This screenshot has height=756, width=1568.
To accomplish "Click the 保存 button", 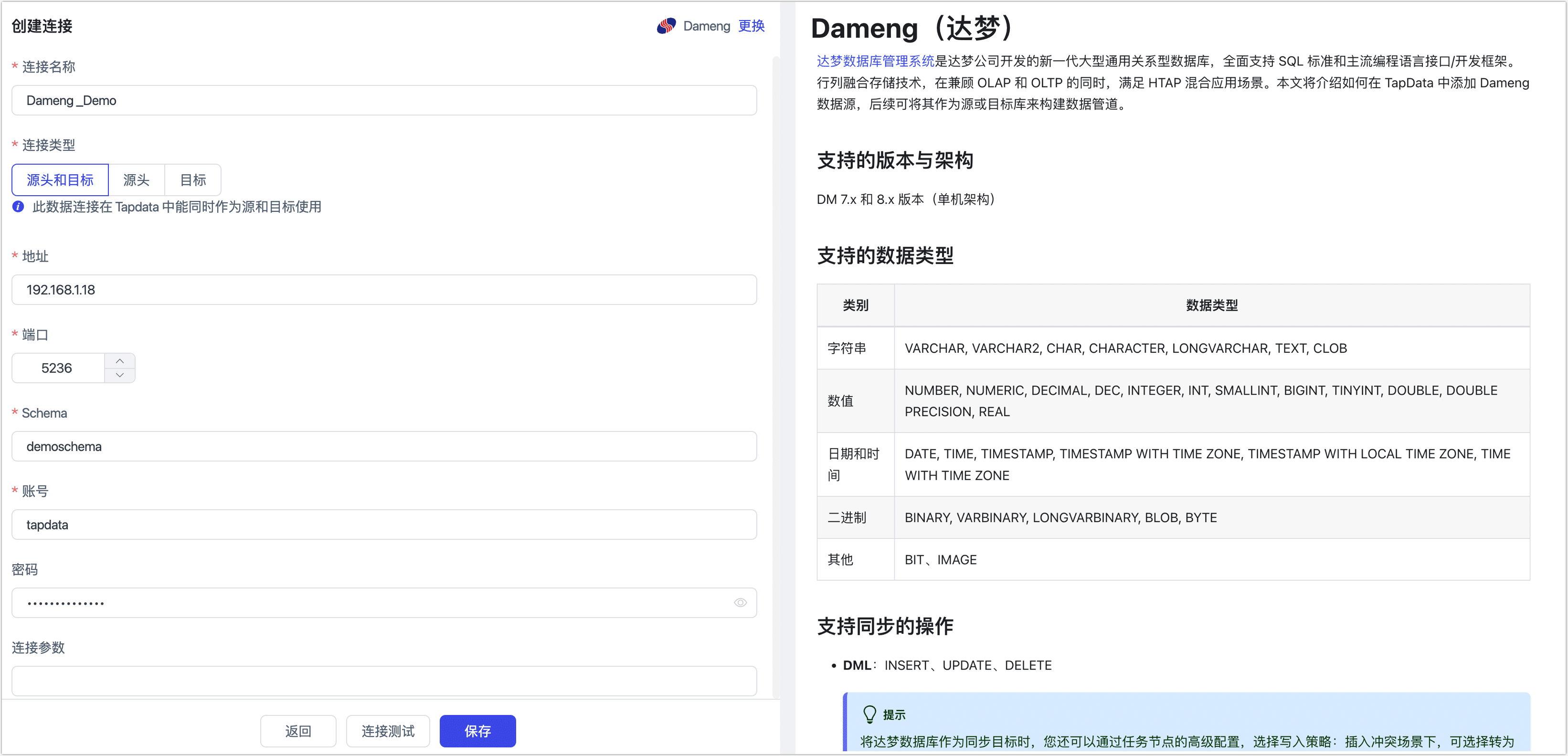I will 477,730.
